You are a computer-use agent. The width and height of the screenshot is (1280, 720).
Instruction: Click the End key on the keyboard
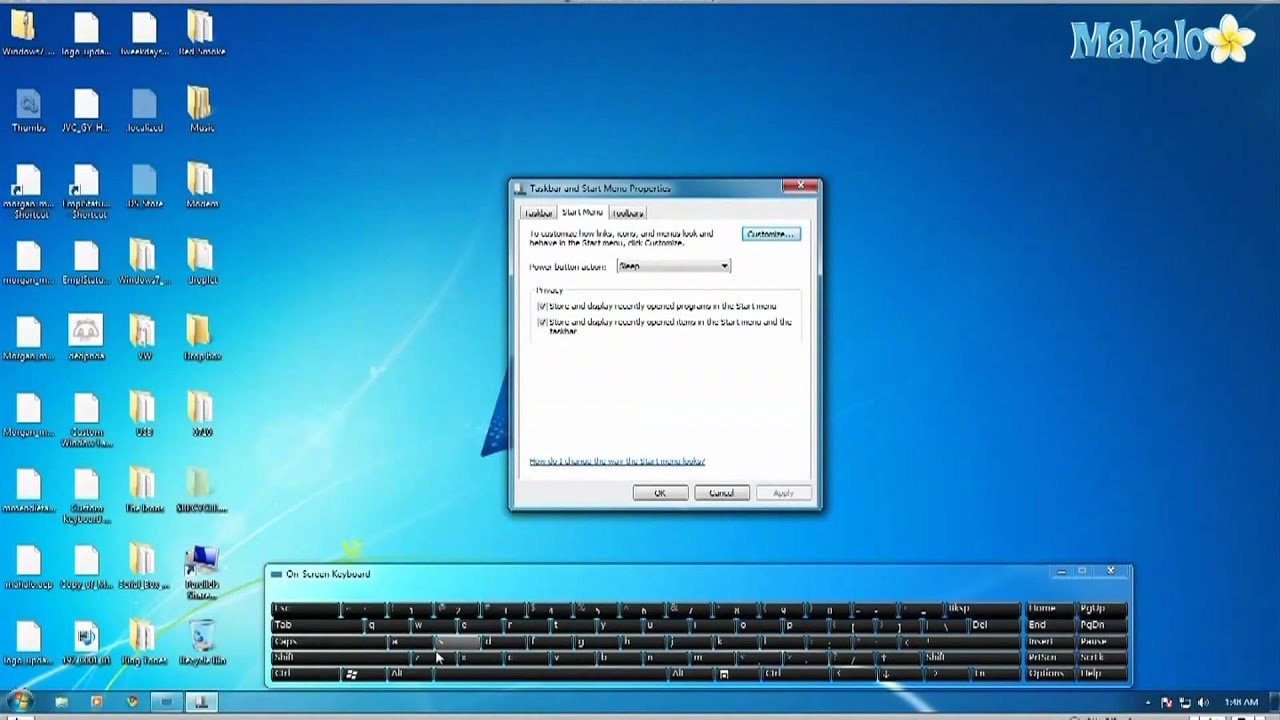pos(1050,625)
